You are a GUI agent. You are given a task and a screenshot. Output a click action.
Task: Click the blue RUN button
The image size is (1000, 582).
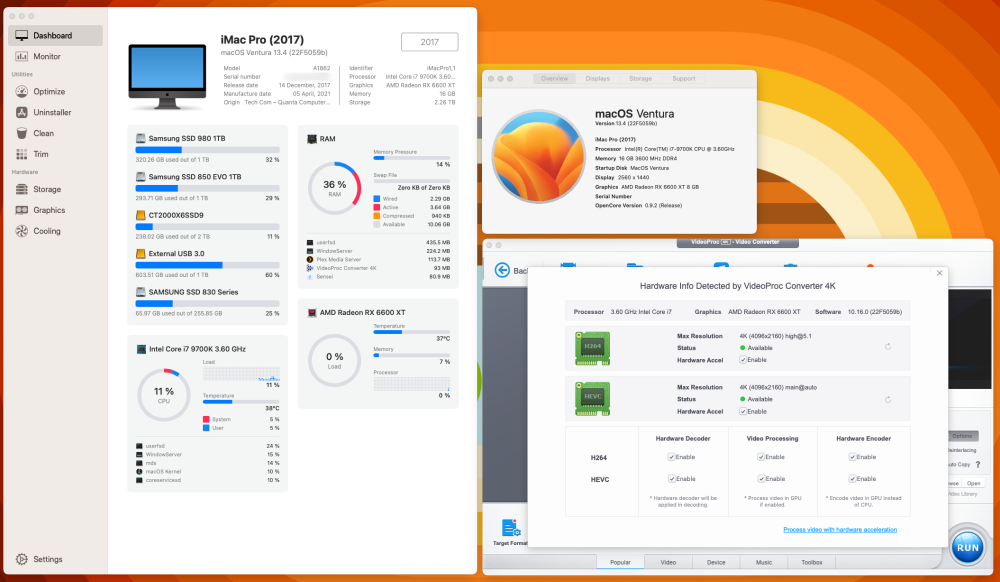coord(967,547)
